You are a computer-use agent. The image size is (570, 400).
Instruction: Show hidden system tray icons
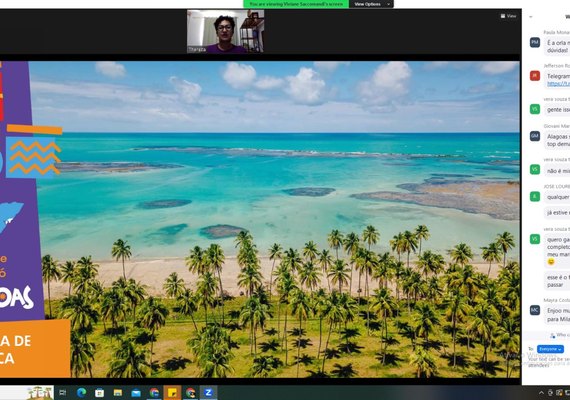click(x=541, y=393)
